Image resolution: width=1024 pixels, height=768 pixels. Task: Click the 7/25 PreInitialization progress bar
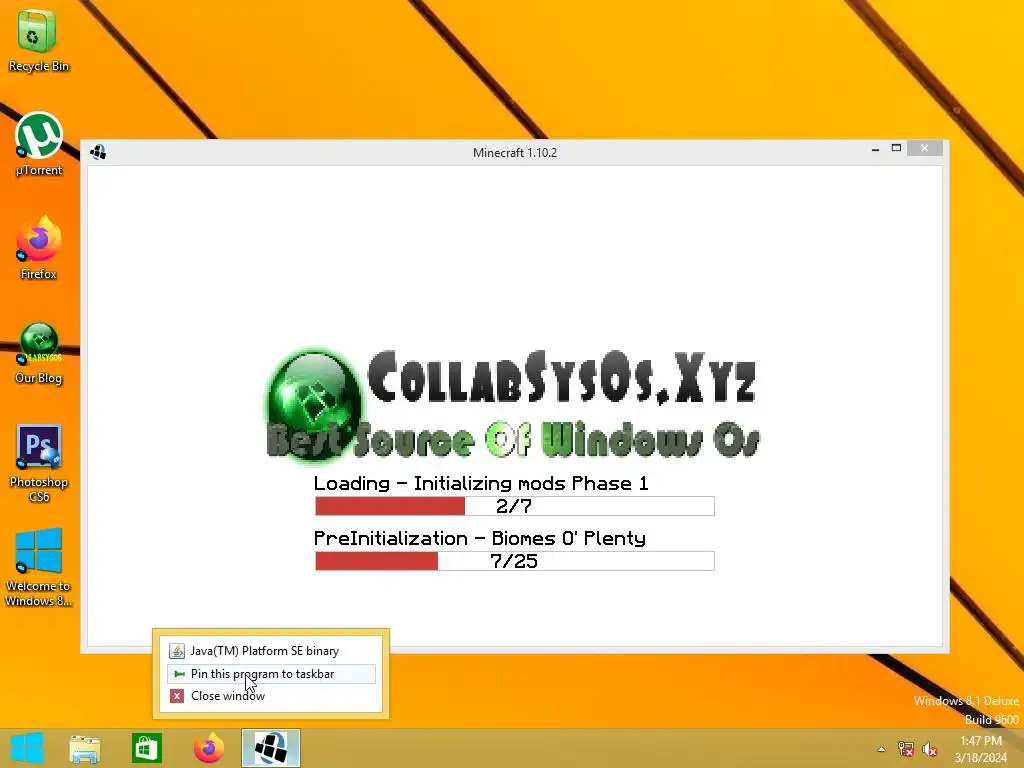tap(515, 561)
